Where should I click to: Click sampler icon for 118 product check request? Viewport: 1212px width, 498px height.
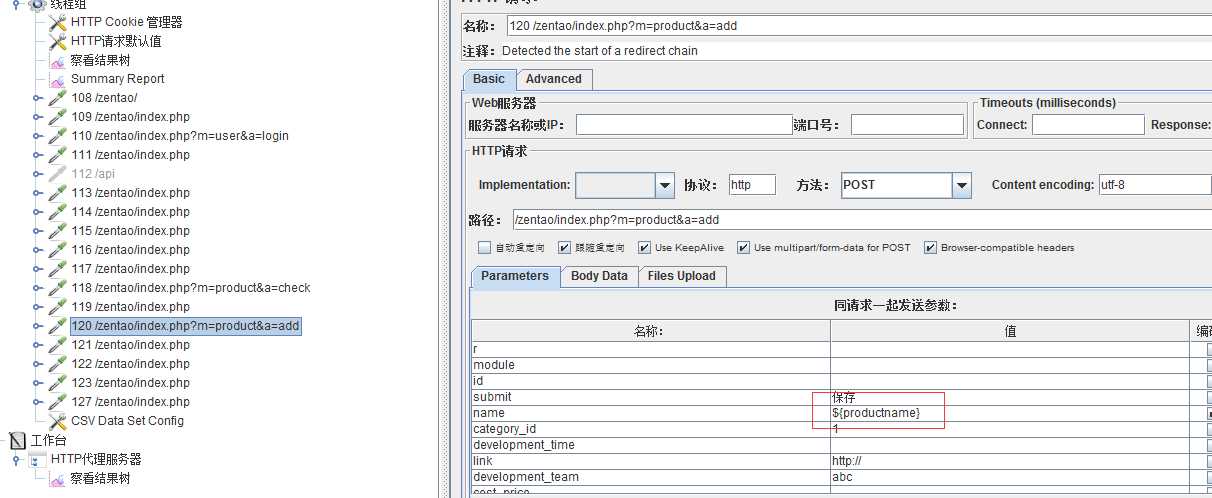[58, 288]
